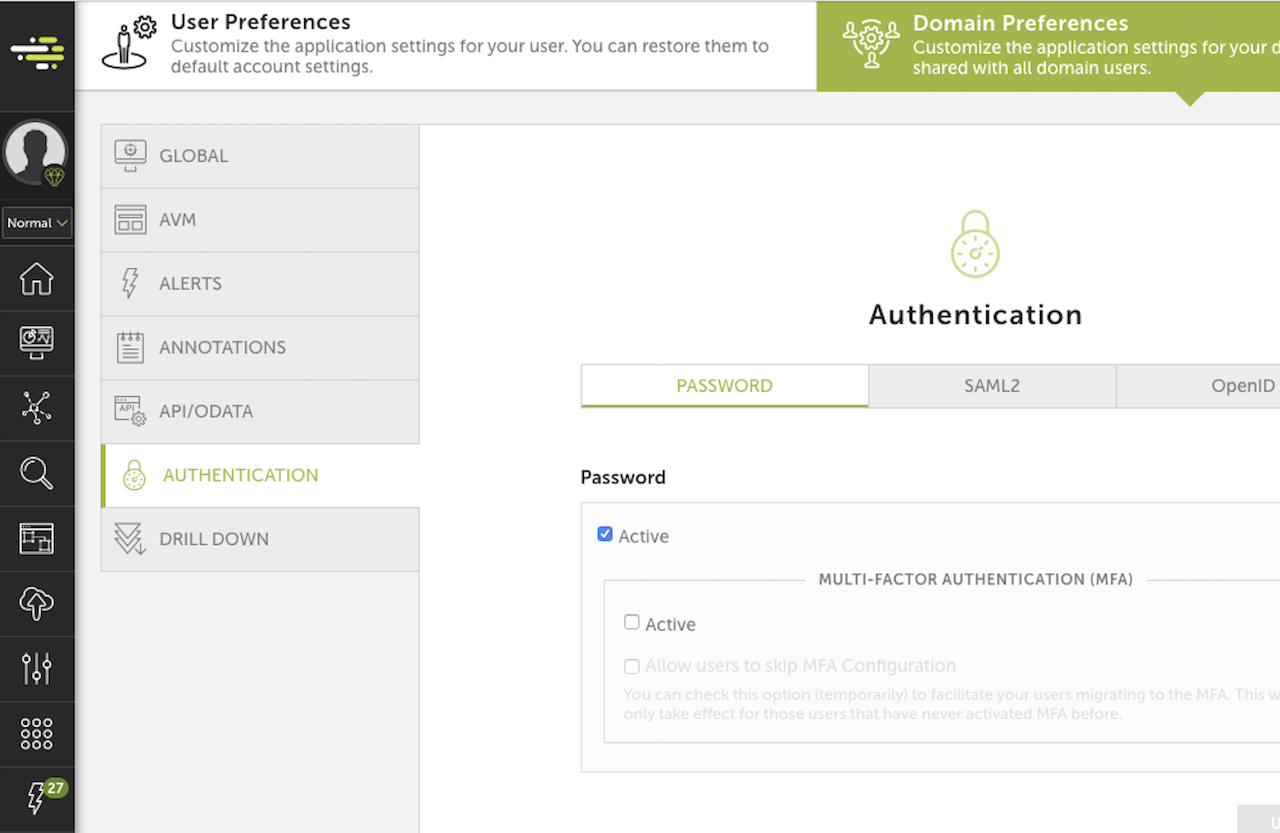Click the layout panel icon in sidebar
The image size is (1280, 833).
click(37, 538)
